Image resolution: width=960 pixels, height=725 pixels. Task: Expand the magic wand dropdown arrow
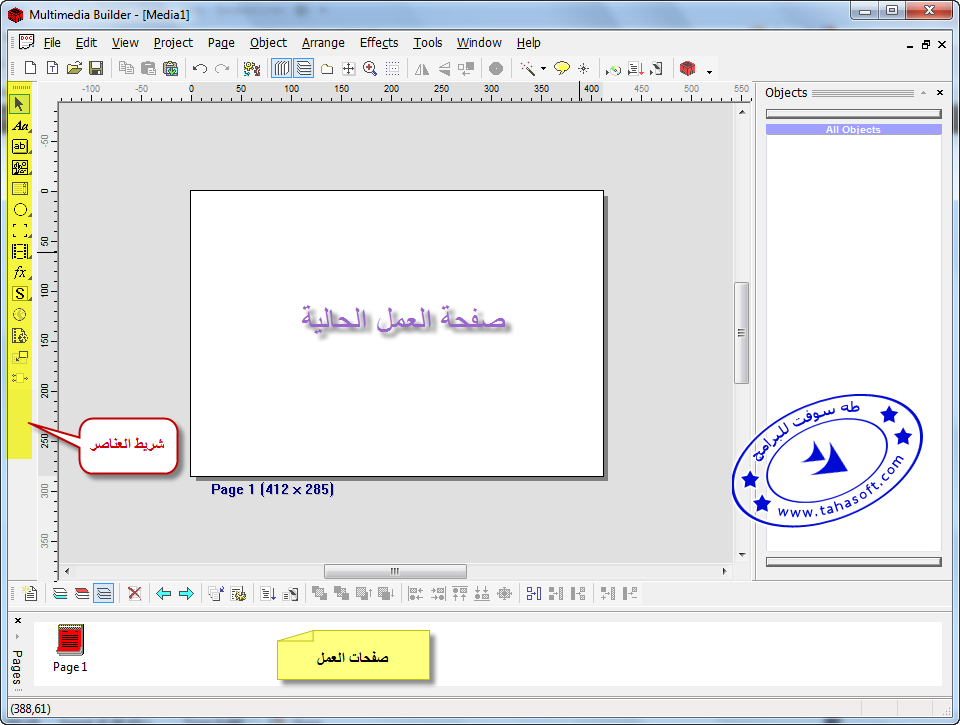pos(543,69)
